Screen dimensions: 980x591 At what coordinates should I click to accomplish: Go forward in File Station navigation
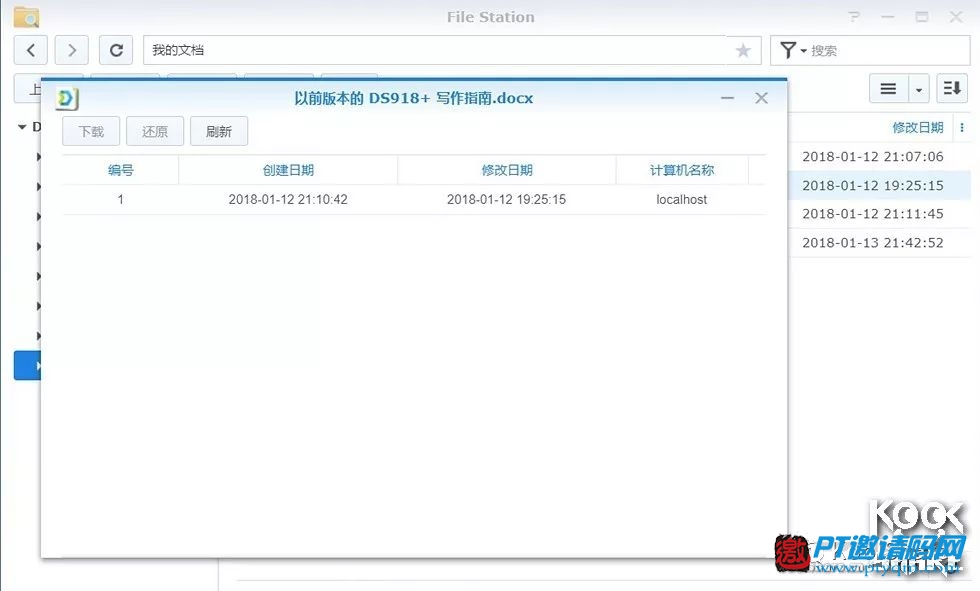[x=71, y=50]
